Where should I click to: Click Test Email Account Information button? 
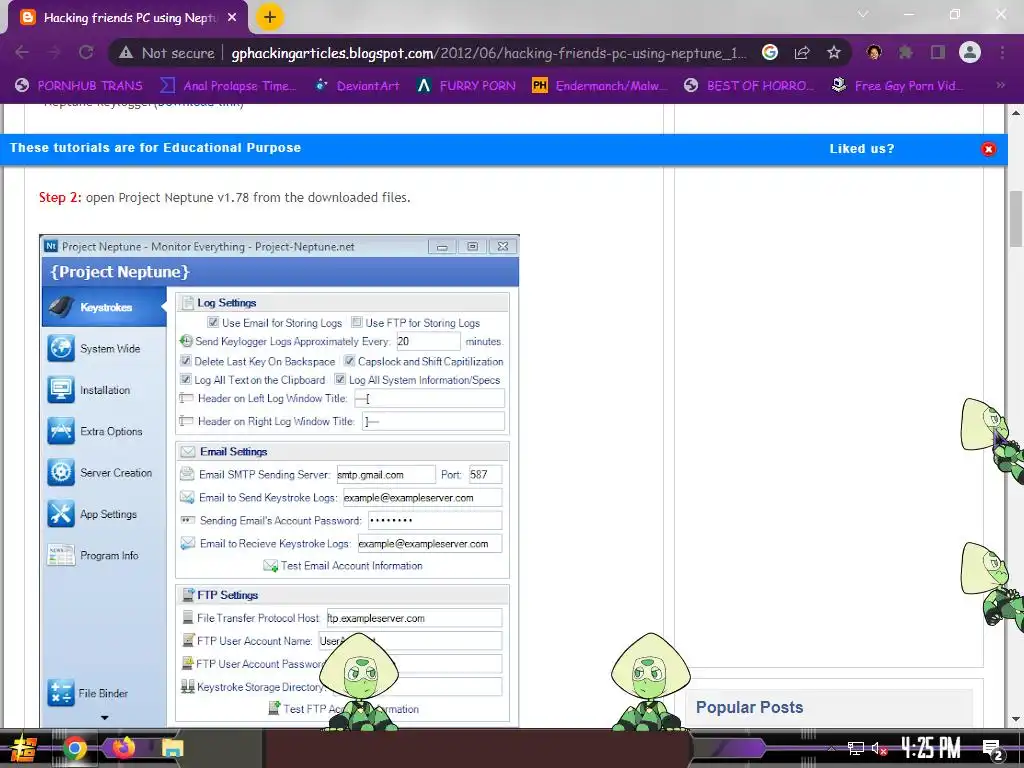point(343,566)
